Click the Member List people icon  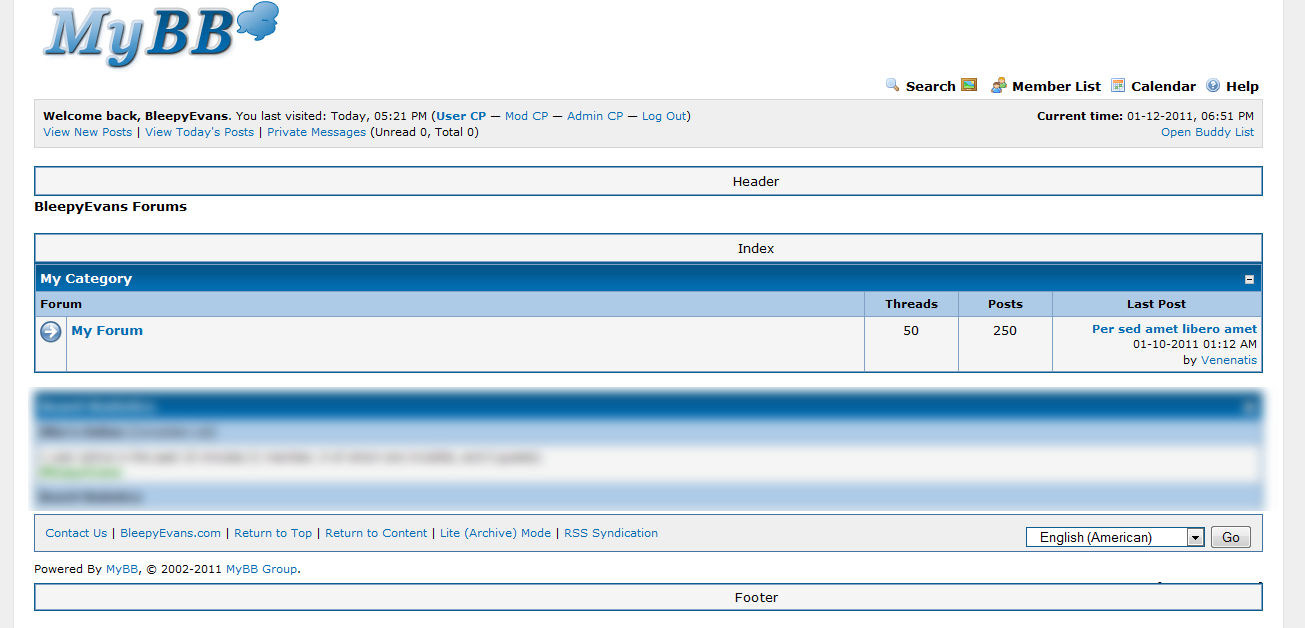(998, 86)
